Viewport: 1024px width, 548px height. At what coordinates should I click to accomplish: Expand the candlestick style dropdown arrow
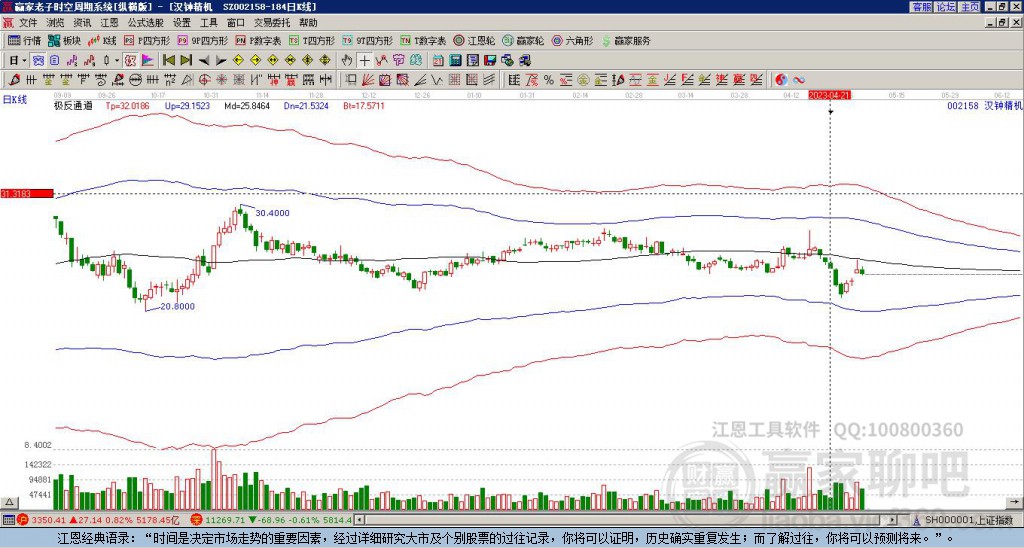point(117,60)
